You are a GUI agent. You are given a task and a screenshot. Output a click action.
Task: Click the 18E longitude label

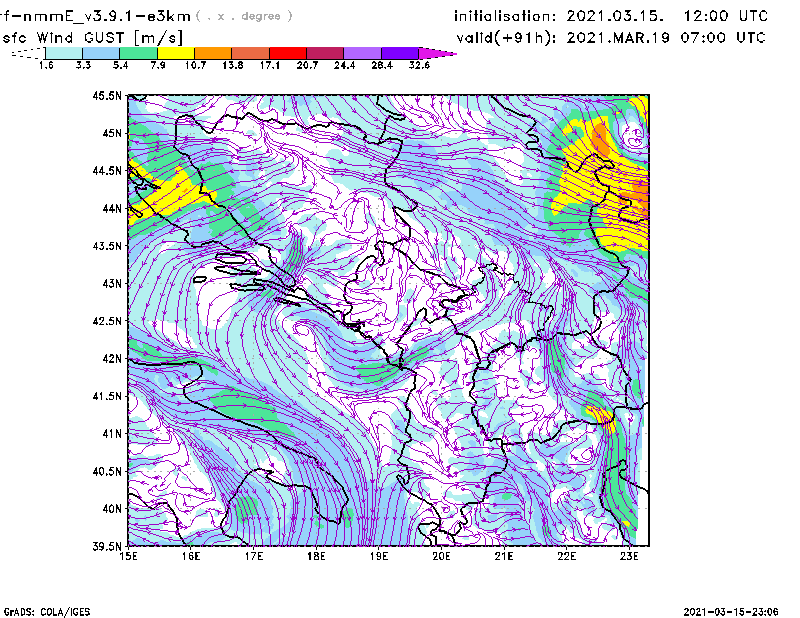tap(316, 556)
